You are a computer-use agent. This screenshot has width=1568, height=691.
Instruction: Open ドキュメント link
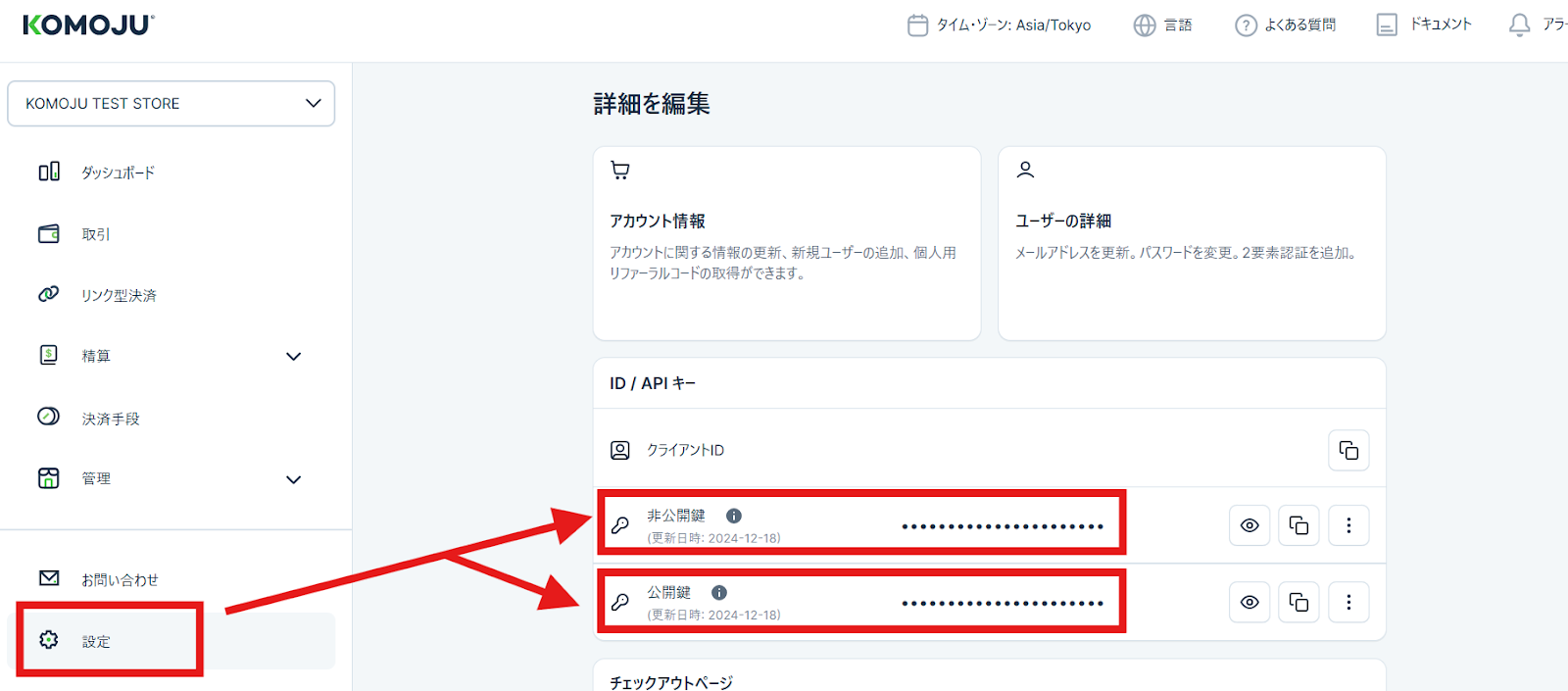coord(1441,25)
